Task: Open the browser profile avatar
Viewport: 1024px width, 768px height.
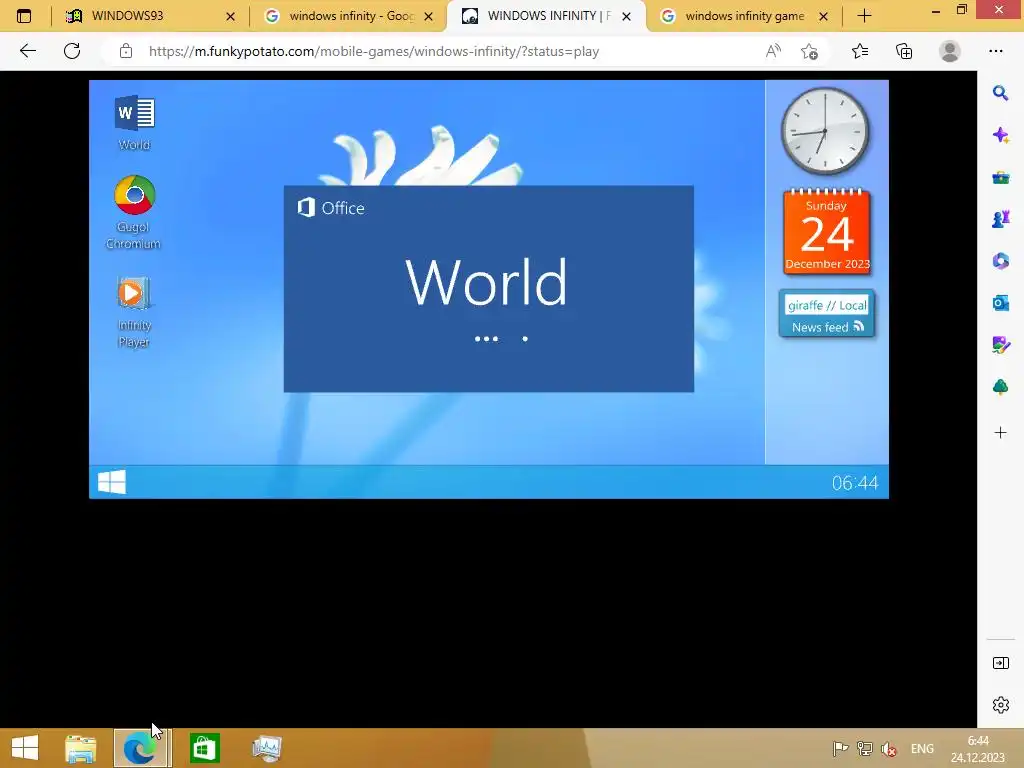Action: click(x=950, y=51)
